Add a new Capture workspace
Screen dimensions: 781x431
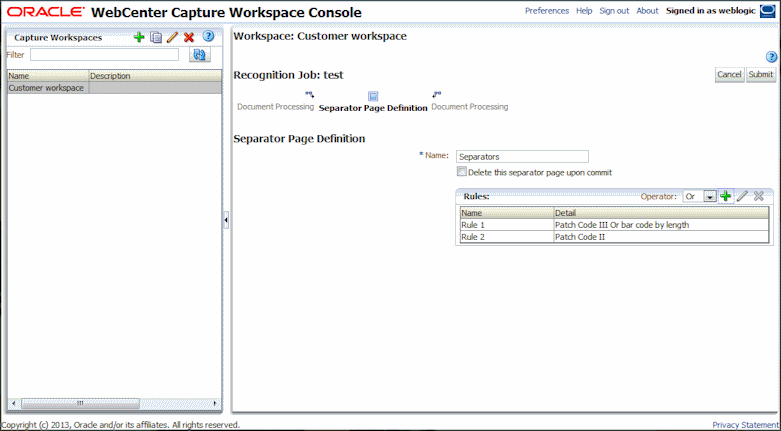(139, 37)
